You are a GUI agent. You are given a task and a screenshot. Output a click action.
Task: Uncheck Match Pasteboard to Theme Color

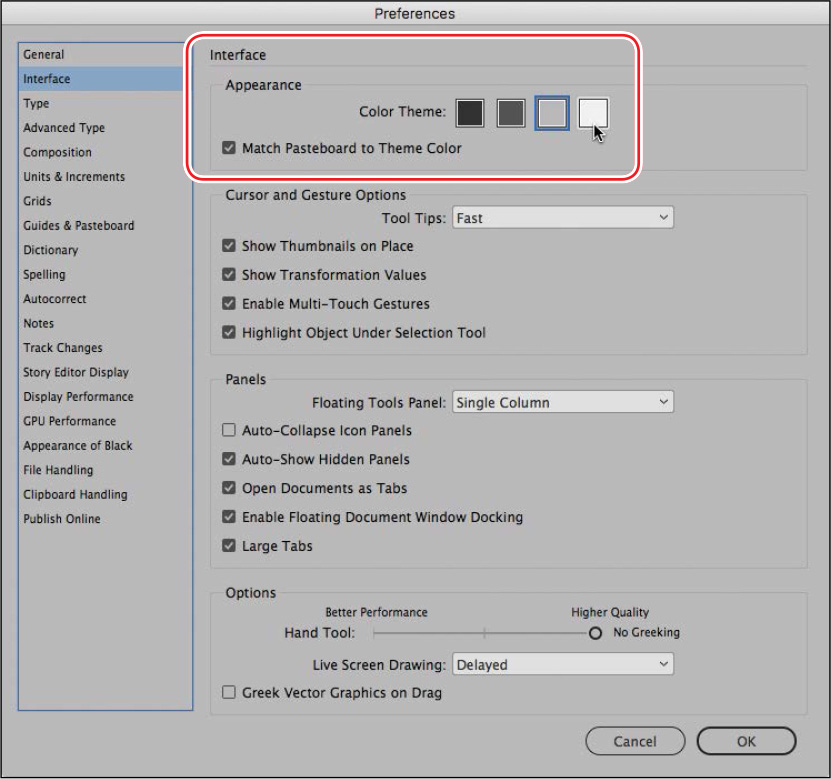click(229, 148)
